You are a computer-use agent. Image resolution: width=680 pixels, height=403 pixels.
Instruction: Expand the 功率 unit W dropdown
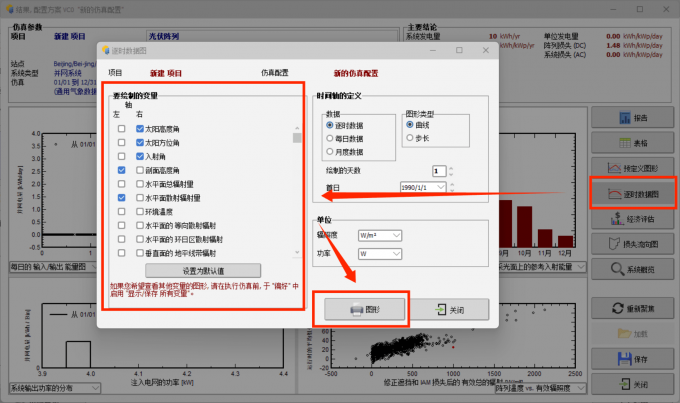pos(380,254)
